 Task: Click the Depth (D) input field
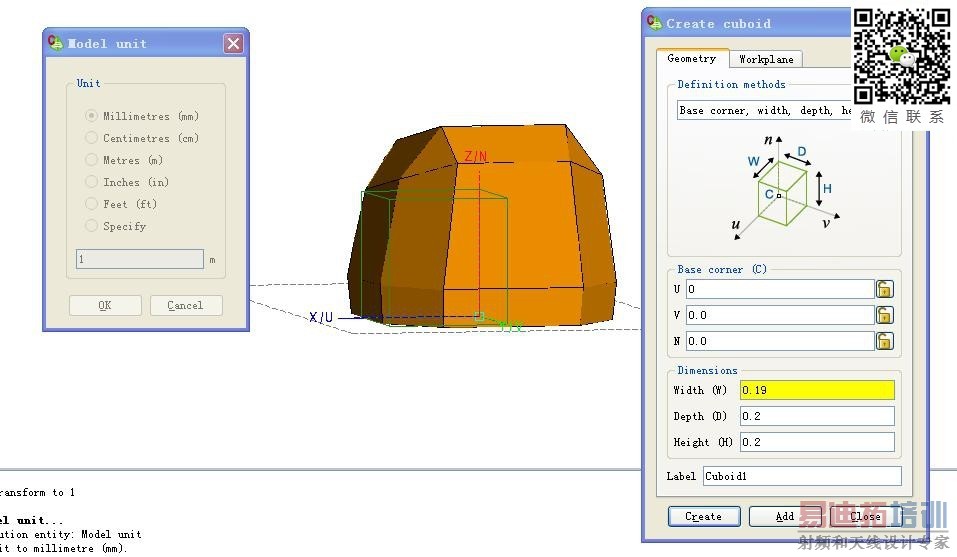tap(817, 416)
